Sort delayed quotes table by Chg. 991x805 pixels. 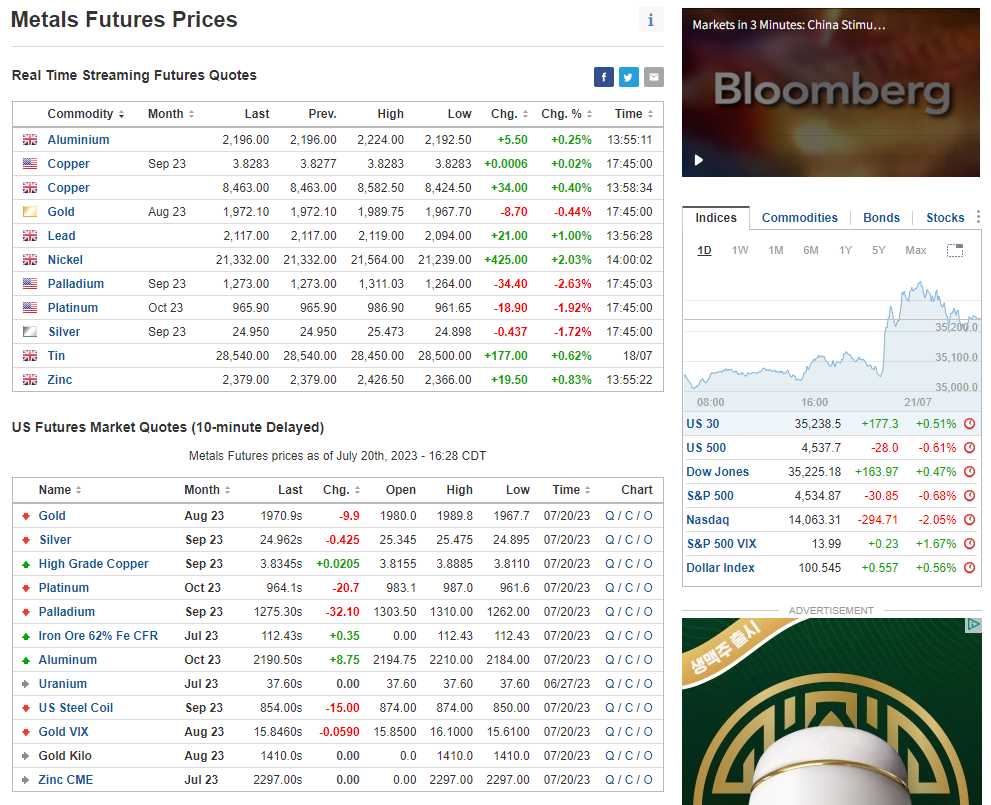(x=341, y=490)
